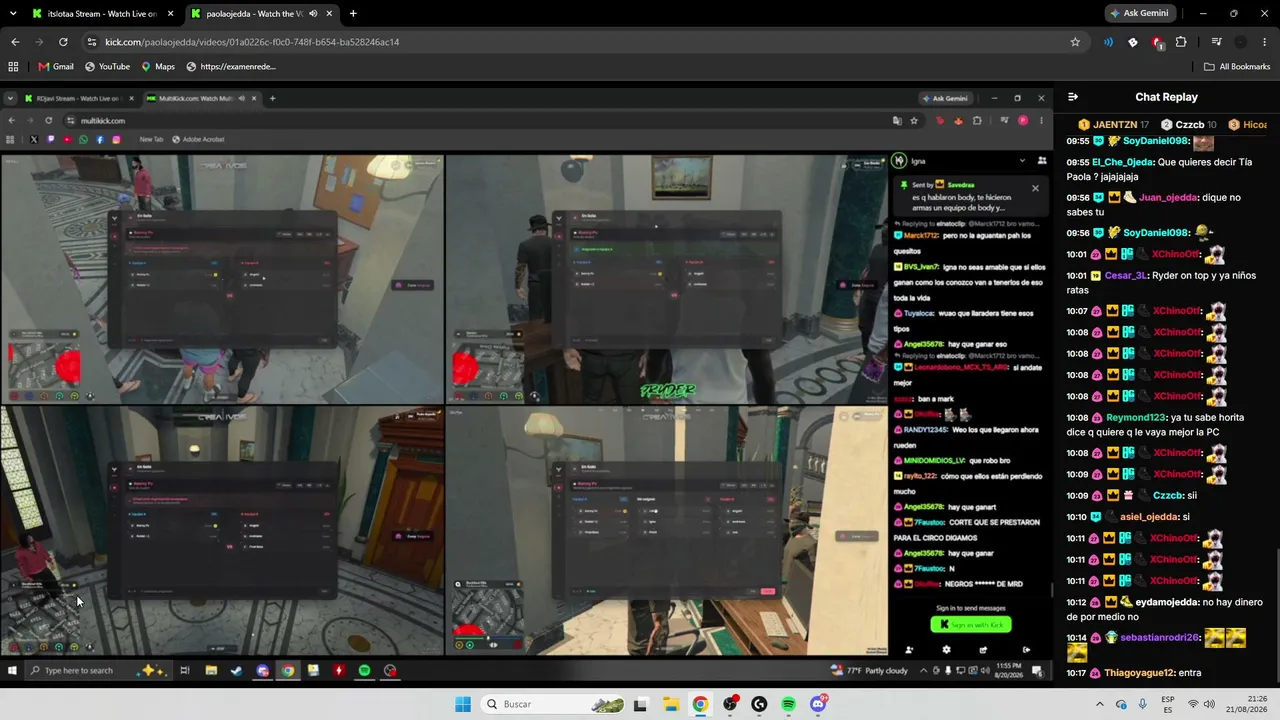Close the itslotaa Stream tab
This screenshot has width=1280, height=720.
coord(171,14)
